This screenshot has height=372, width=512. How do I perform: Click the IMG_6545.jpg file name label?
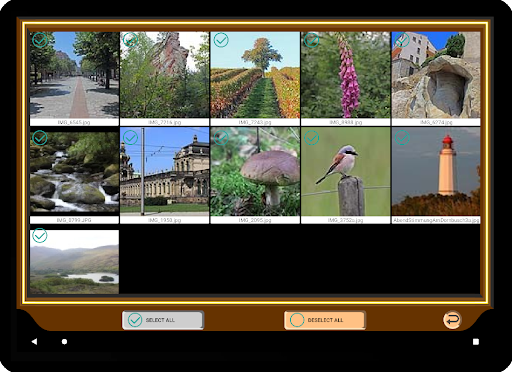[74, 122]
